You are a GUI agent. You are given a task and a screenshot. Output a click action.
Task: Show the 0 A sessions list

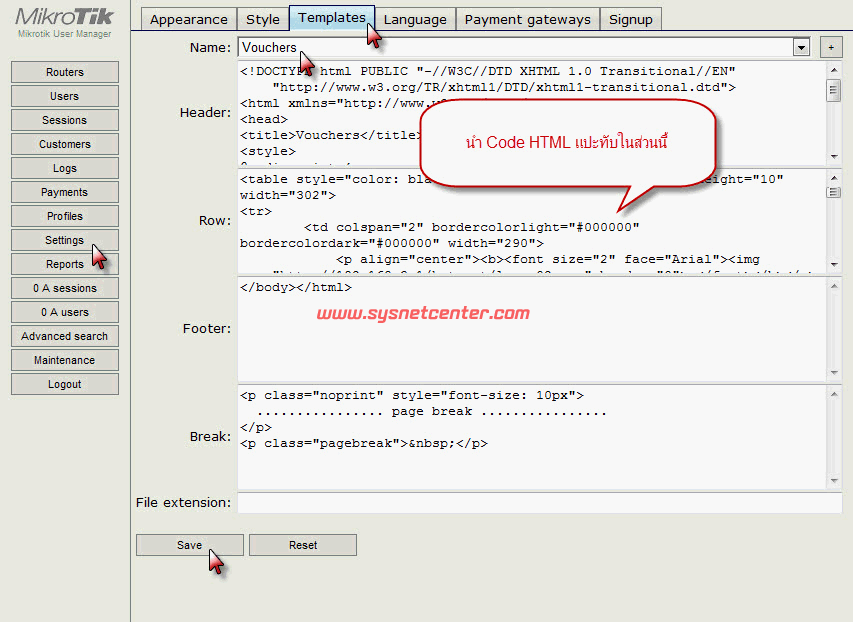click(x=65, y=288)
